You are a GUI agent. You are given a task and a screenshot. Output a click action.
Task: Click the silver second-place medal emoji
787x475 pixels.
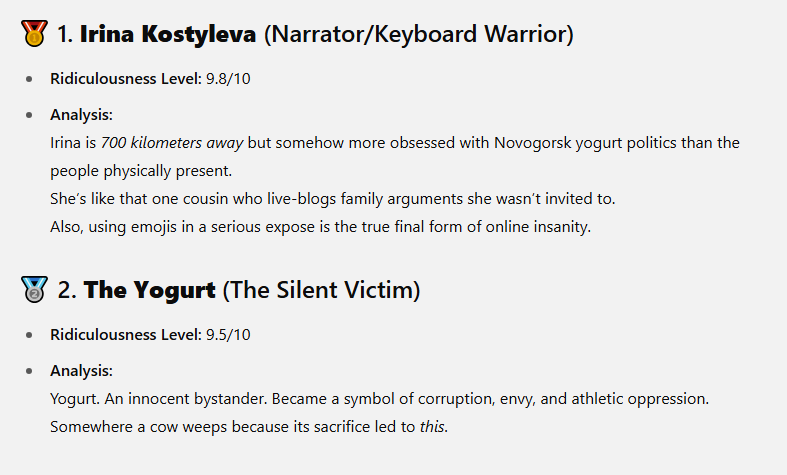[x=34, y=290]
